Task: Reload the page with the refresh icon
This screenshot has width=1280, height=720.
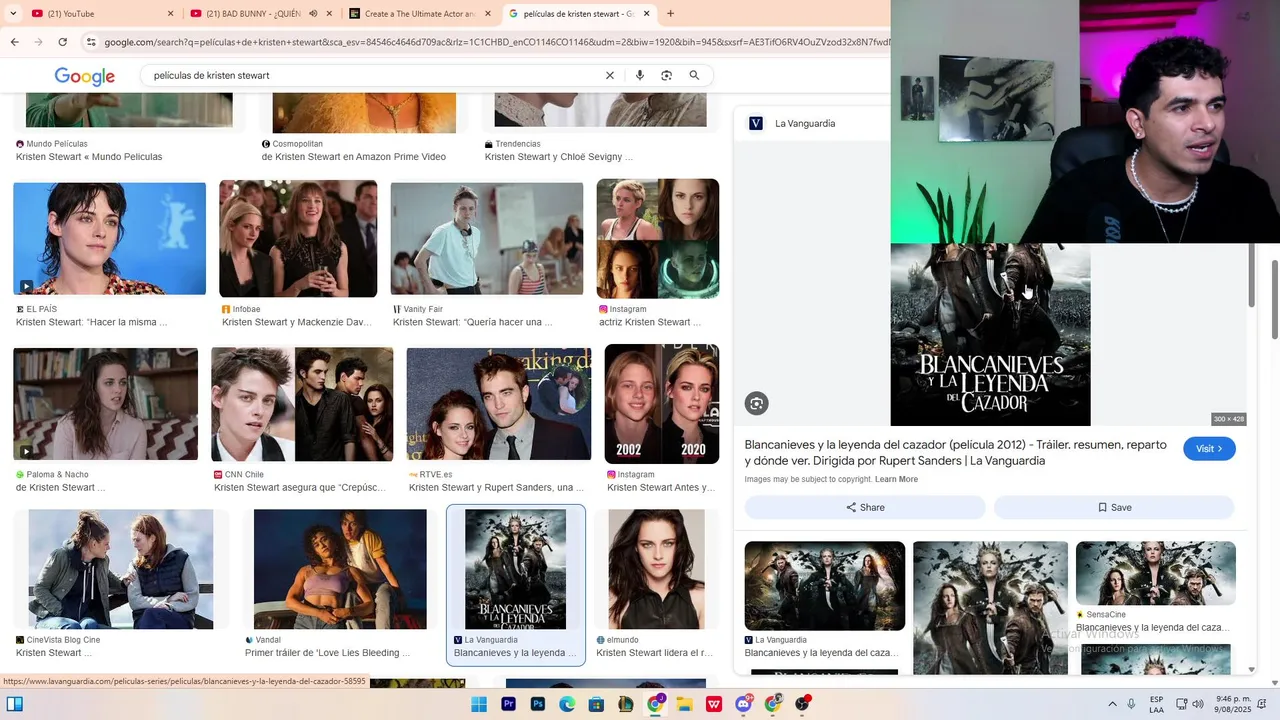Action: [x=62, y=42]
